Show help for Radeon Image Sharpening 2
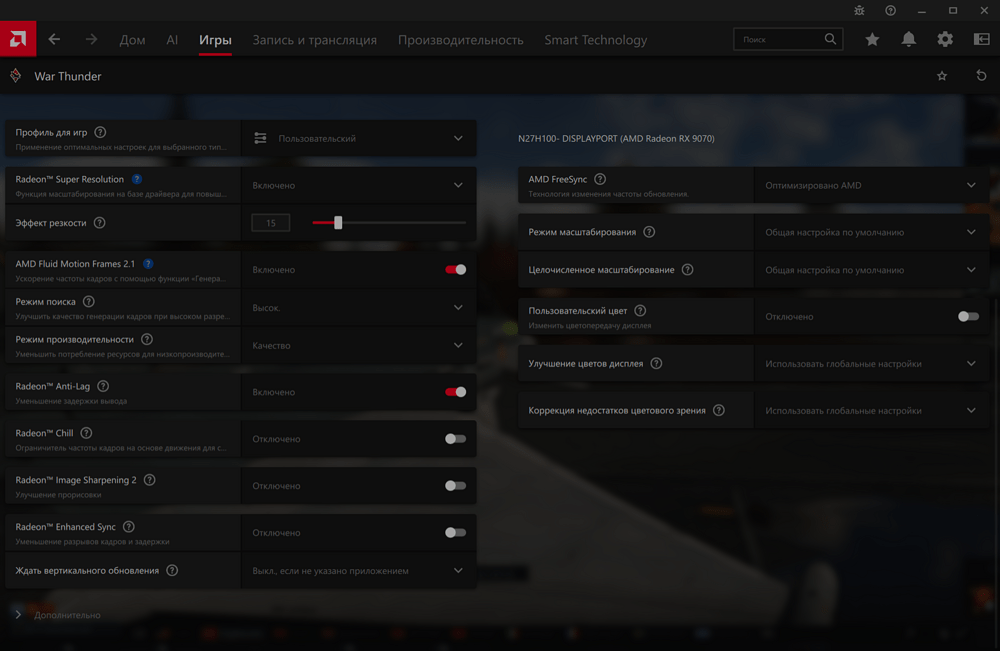Image resolution: width=1000 pixels, height=651 pixels. pos(149,479)
